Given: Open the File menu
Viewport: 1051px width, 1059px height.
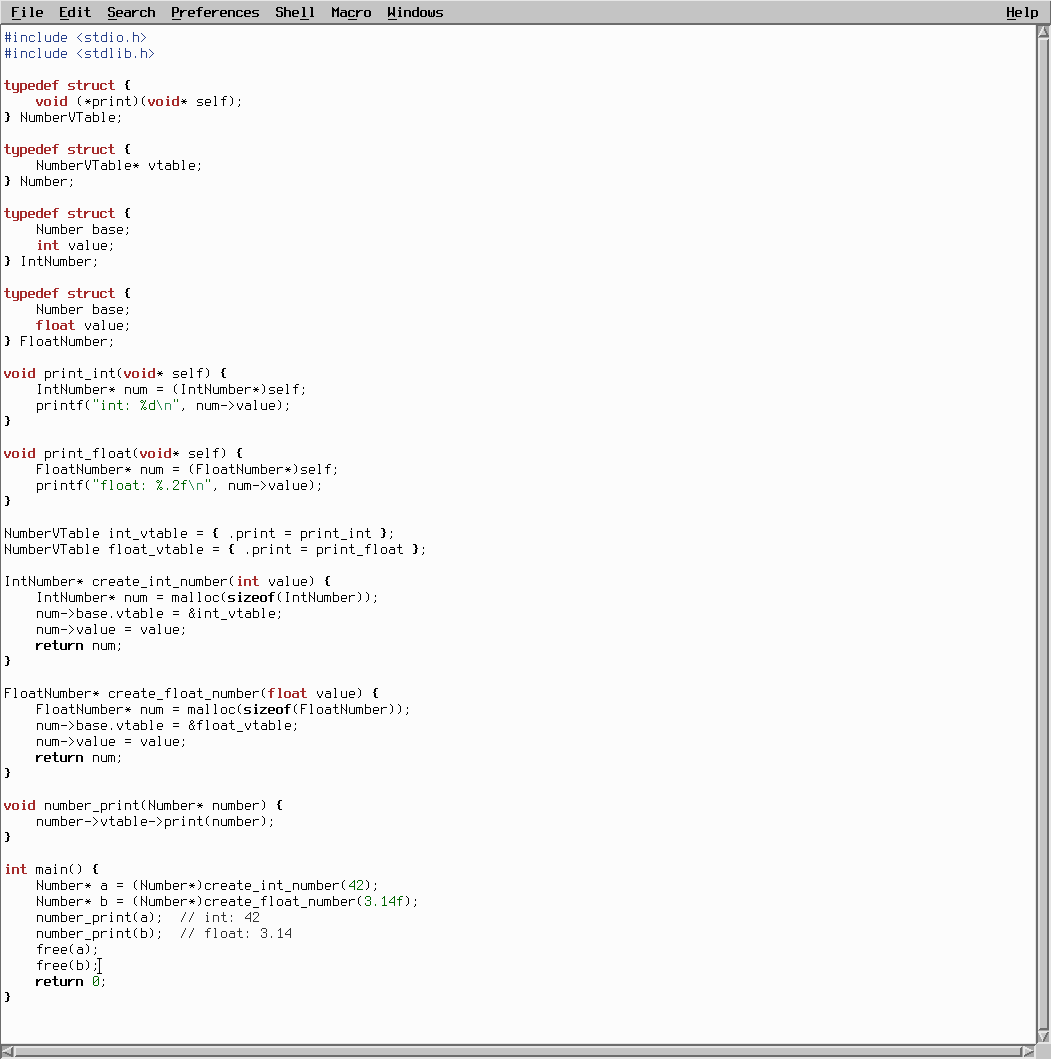Looking at the screenshot, I should [27, 12].
